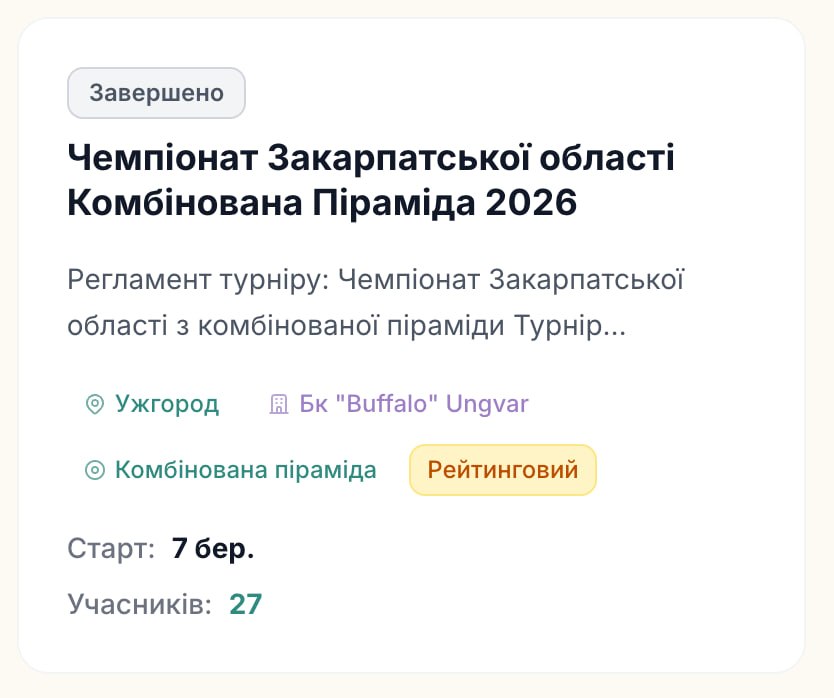Screen dimensions: 834x698
Task: Expand the truncated description ellipsis after "Турнір"
Action: pos(617,326)
